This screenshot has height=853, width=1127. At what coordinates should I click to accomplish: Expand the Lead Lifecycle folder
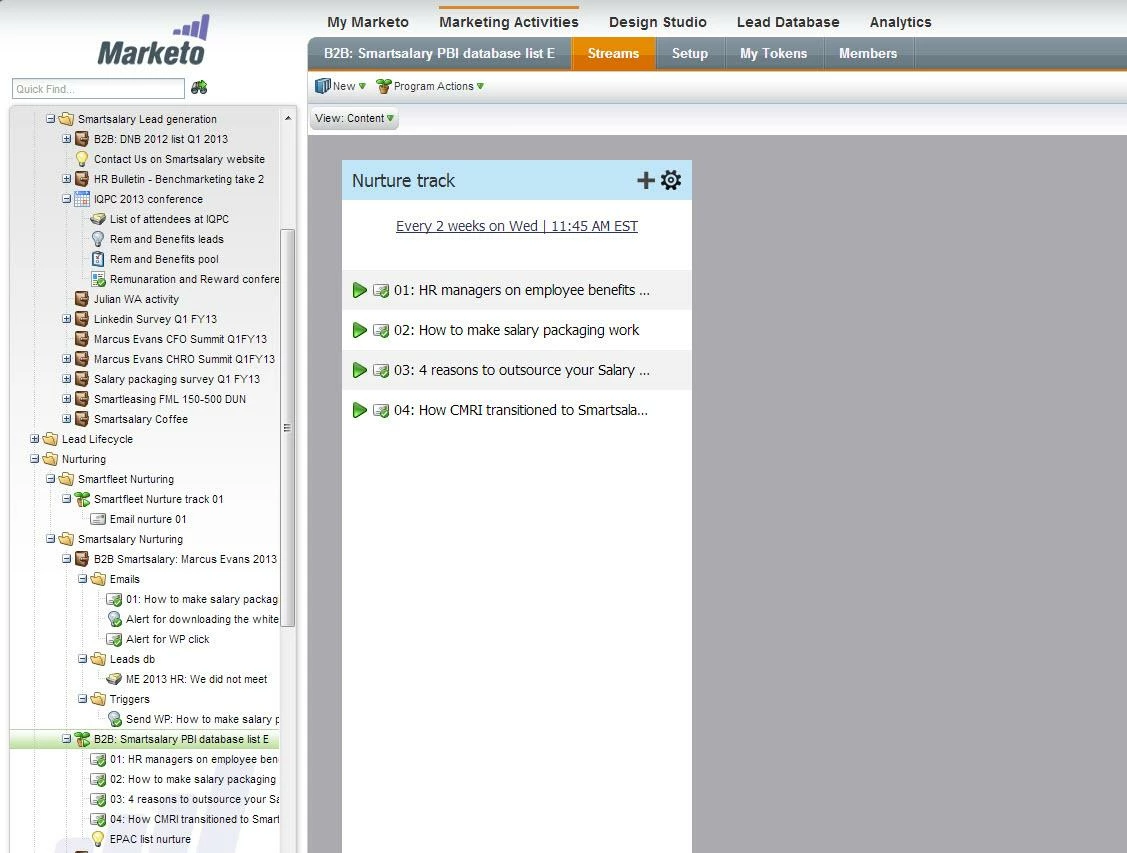click(34, 439)
